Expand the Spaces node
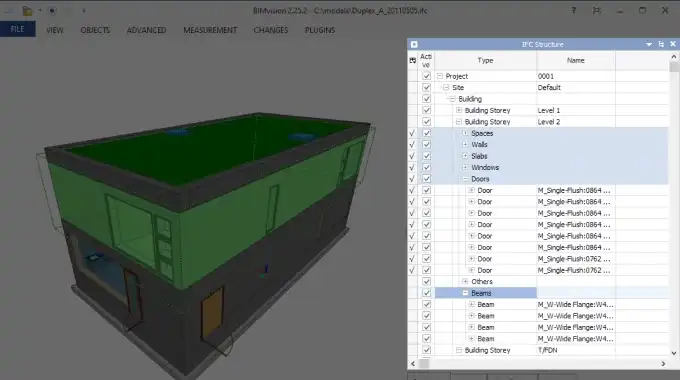This screenshot has height=380, width=680. [x=465, y=133]
